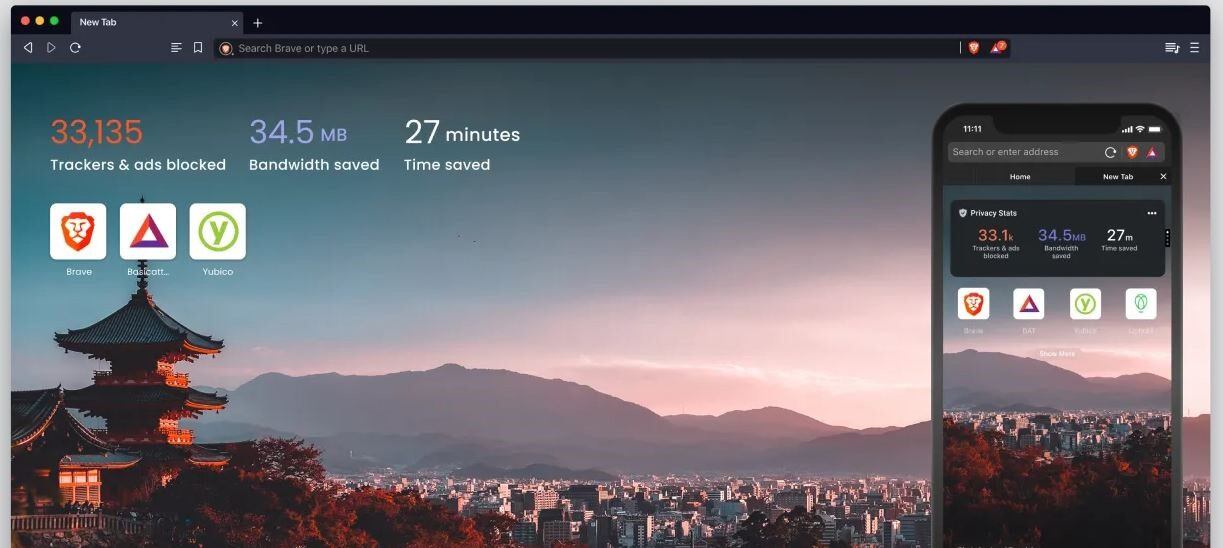Click the Brave Shields lion icon in desktop toolbar
The height and width of the screenshot is (548, 1223).
pos(973,48)
